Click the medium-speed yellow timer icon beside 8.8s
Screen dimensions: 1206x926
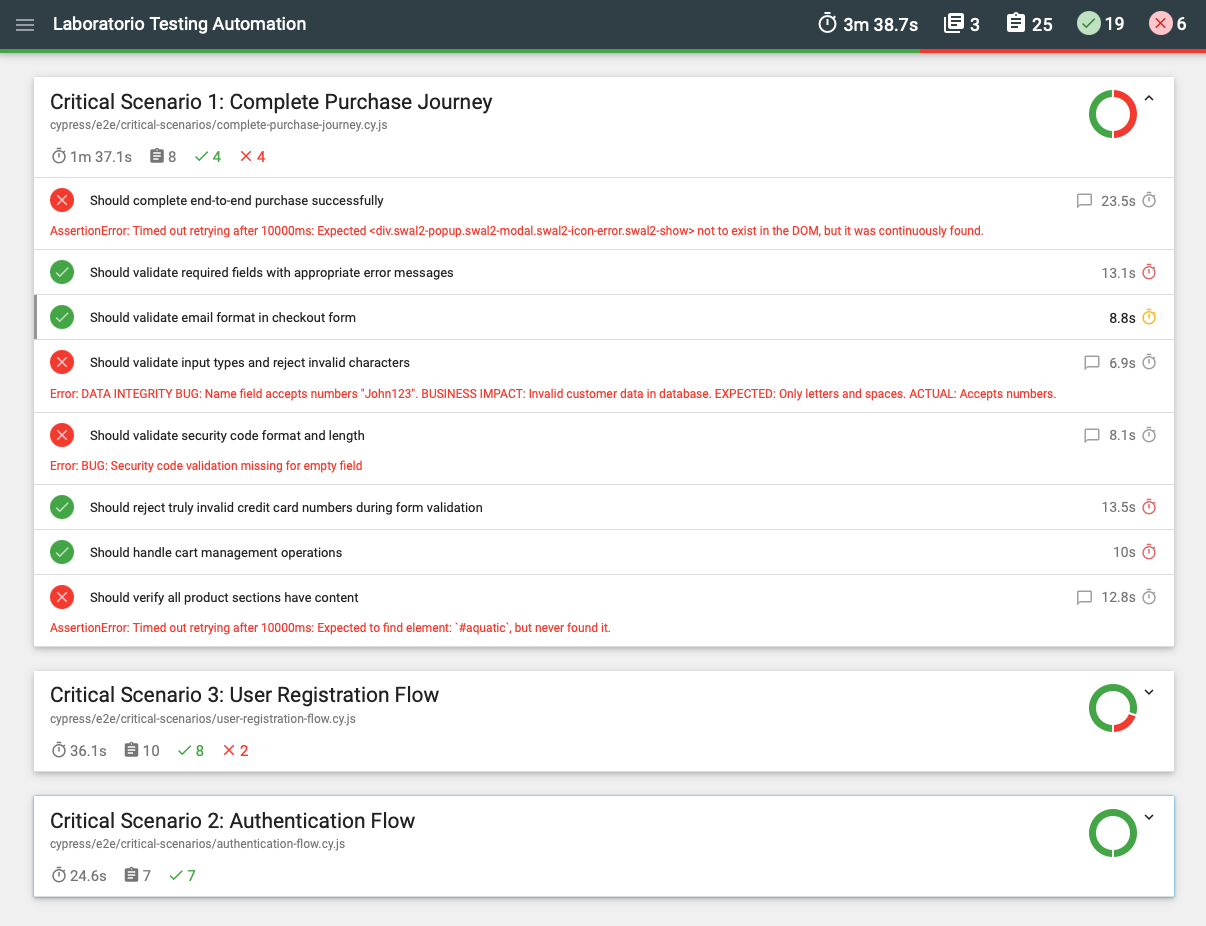coord(1149,317)
